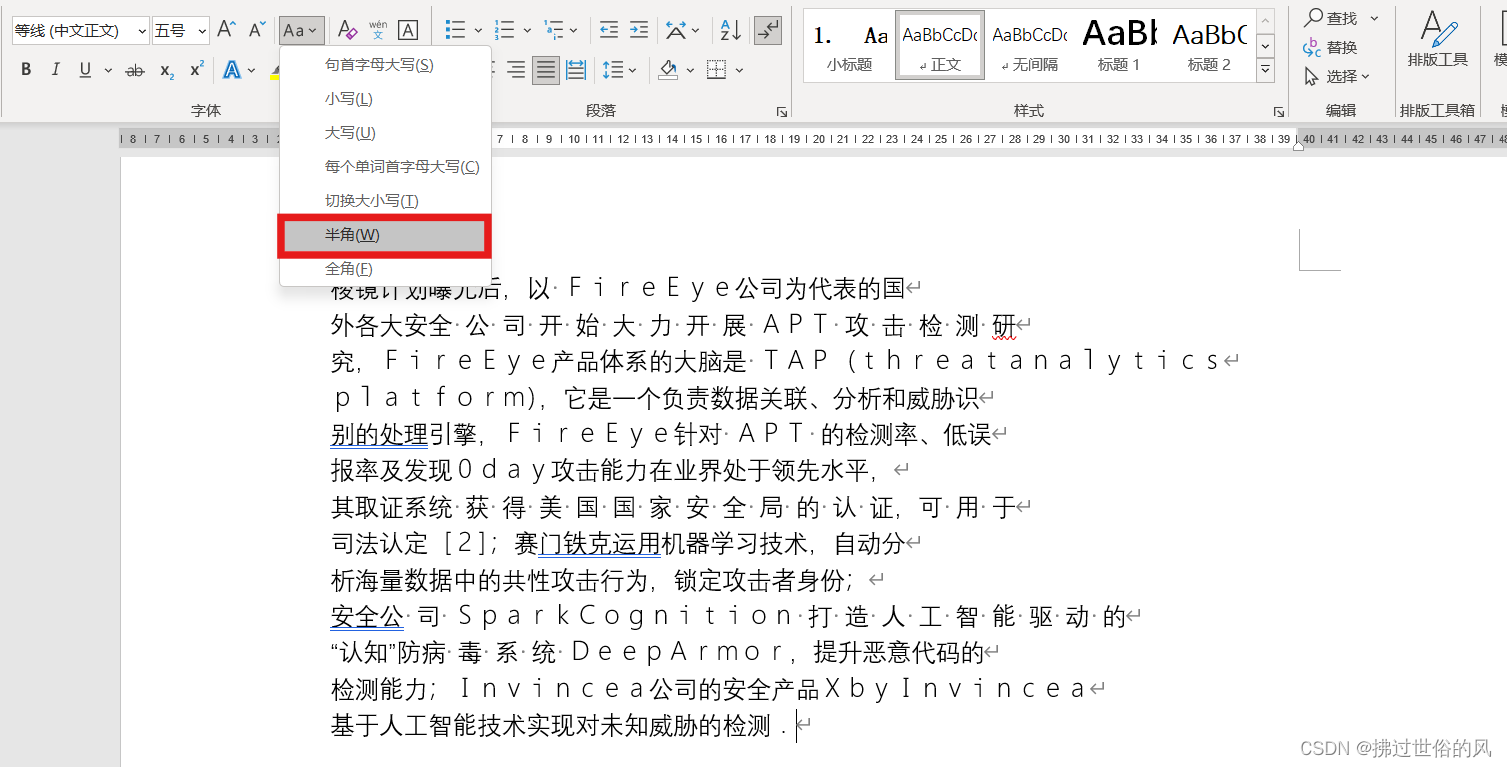Apply the 标题 1 style
This screenshot has width=1507, height=767.
pyautogui.click(x=1119, y=46)
